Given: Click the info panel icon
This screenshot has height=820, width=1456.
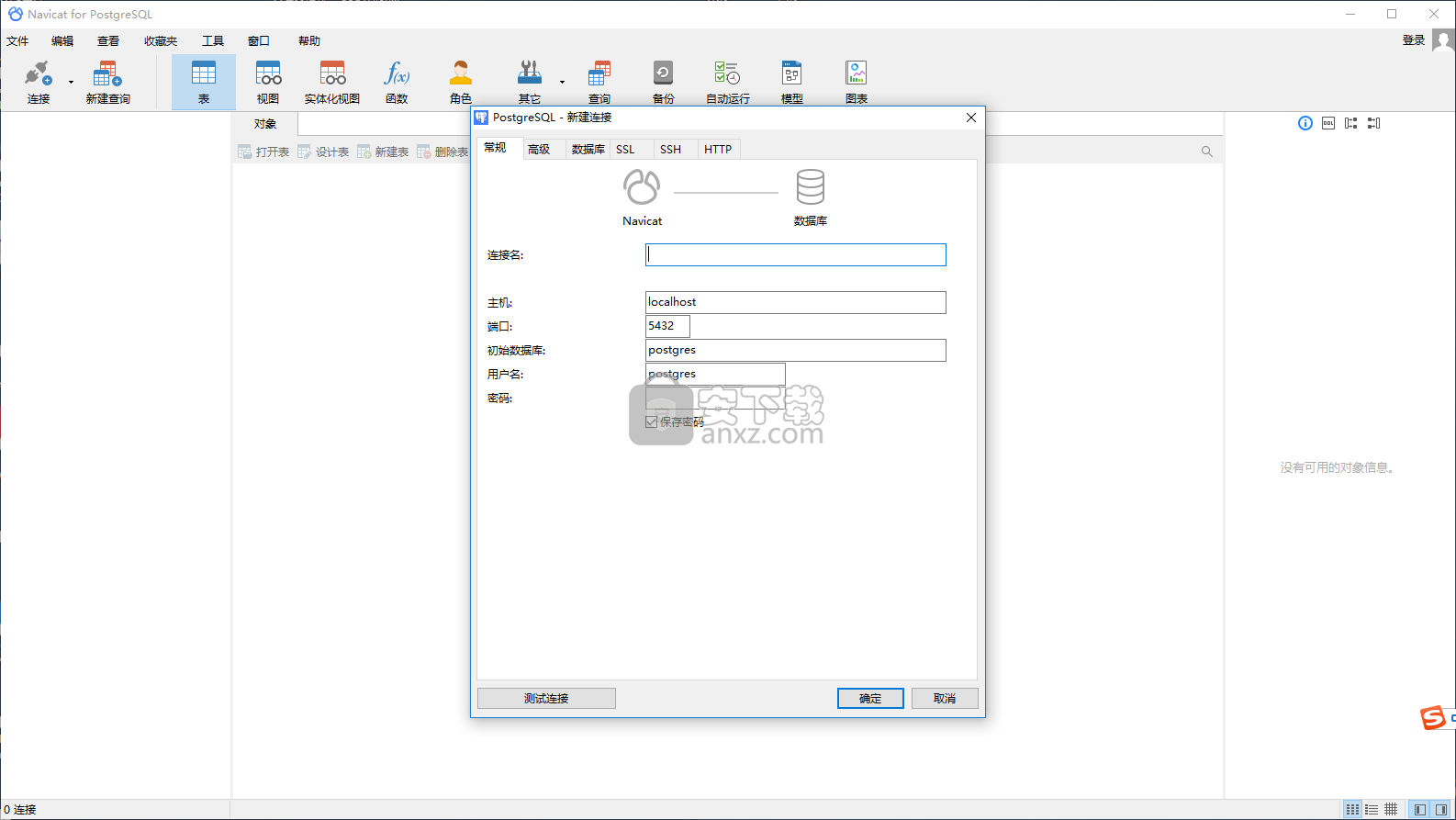Looking at the screenshot, I should click(x=1305, y=123).
